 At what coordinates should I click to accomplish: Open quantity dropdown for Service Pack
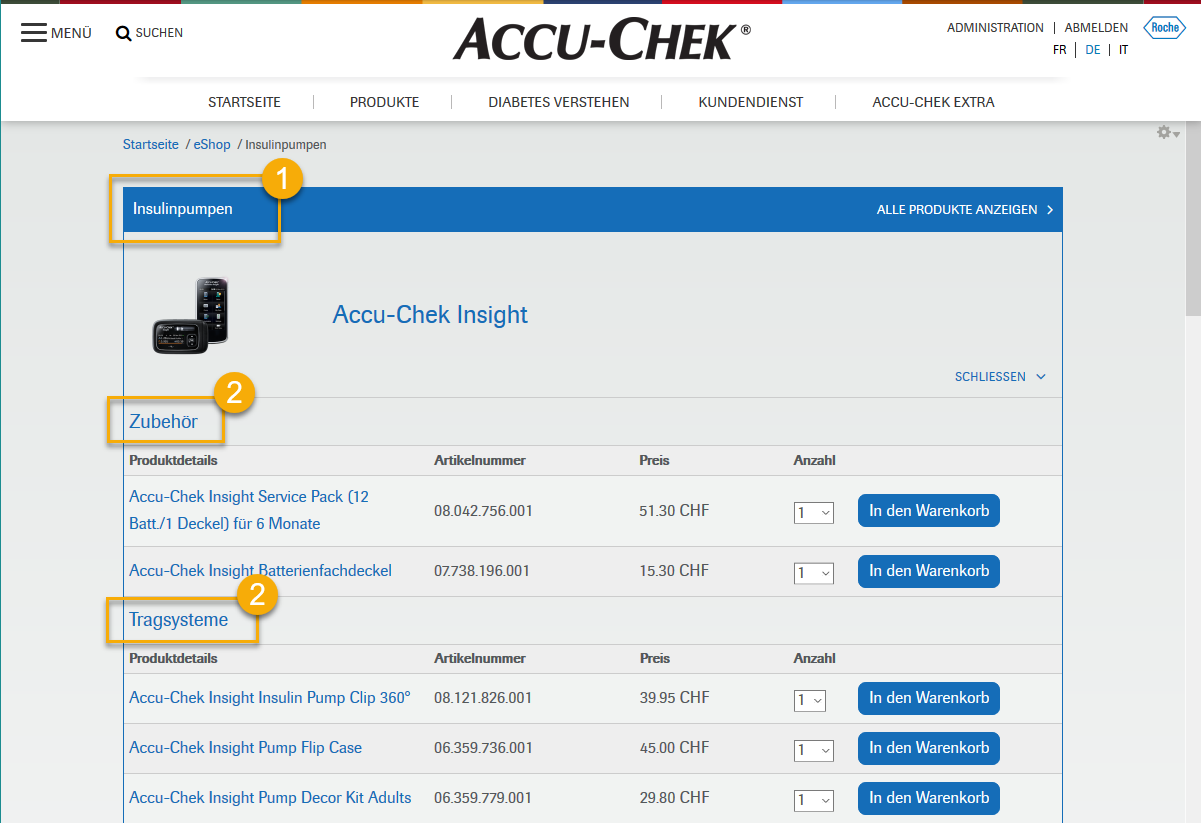813,513
